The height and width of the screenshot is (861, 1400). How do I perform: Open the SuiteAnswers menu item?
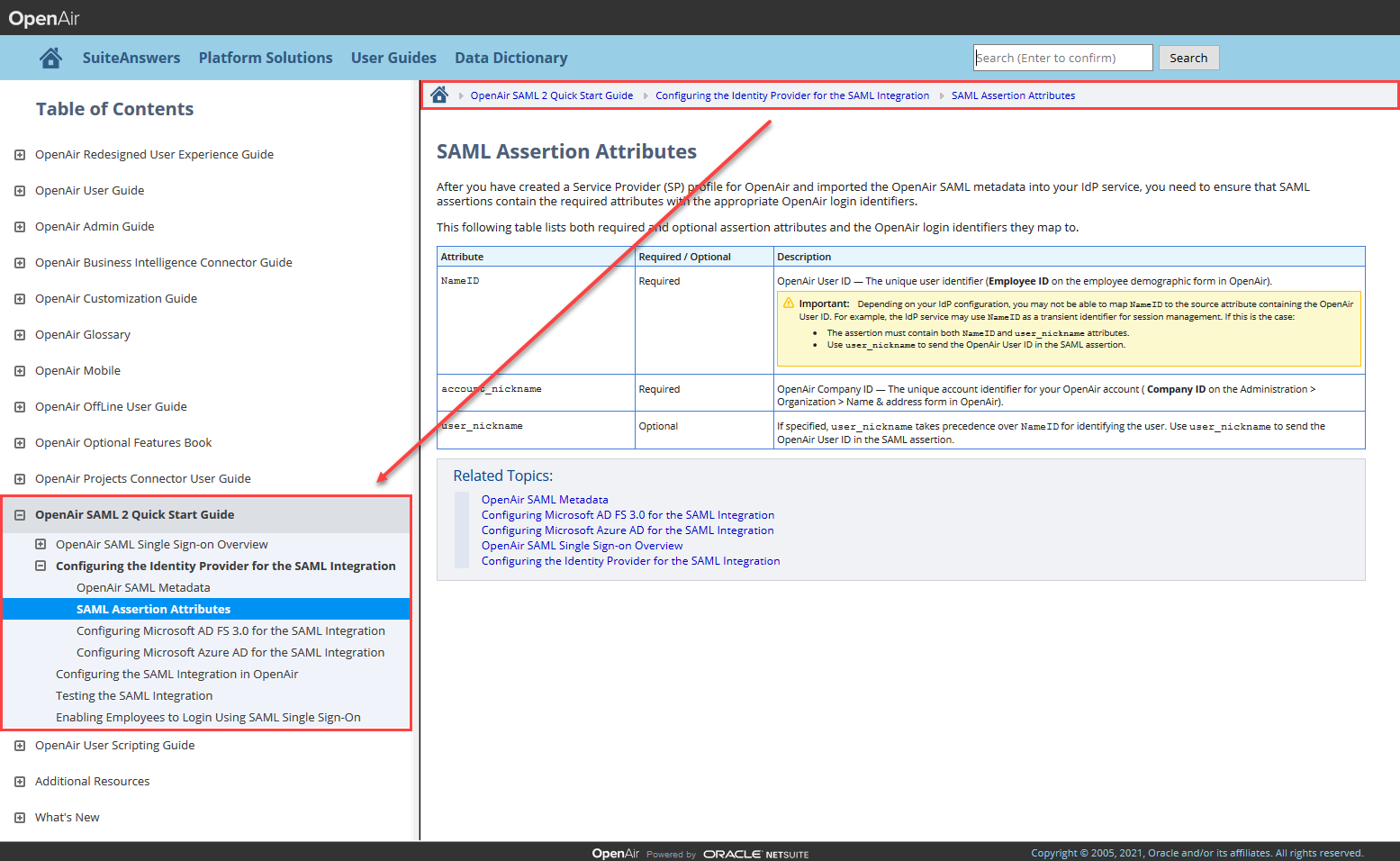click(x=131, y=58)
